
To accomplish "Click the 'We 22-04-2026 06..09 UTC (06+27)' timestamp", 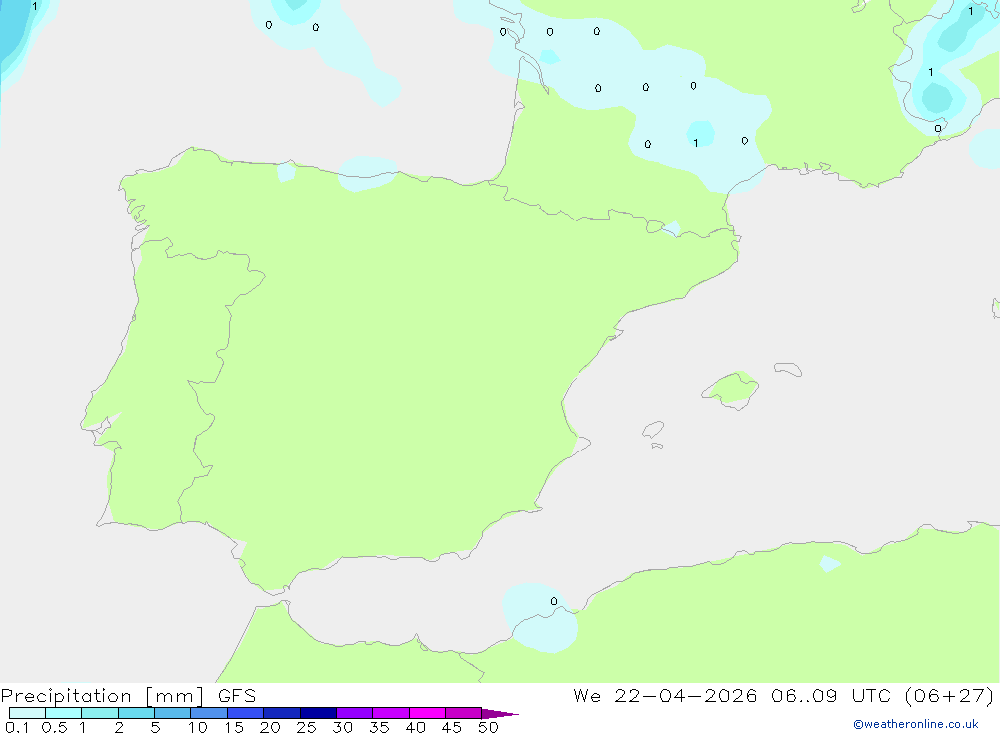I will tap(783, 696).
